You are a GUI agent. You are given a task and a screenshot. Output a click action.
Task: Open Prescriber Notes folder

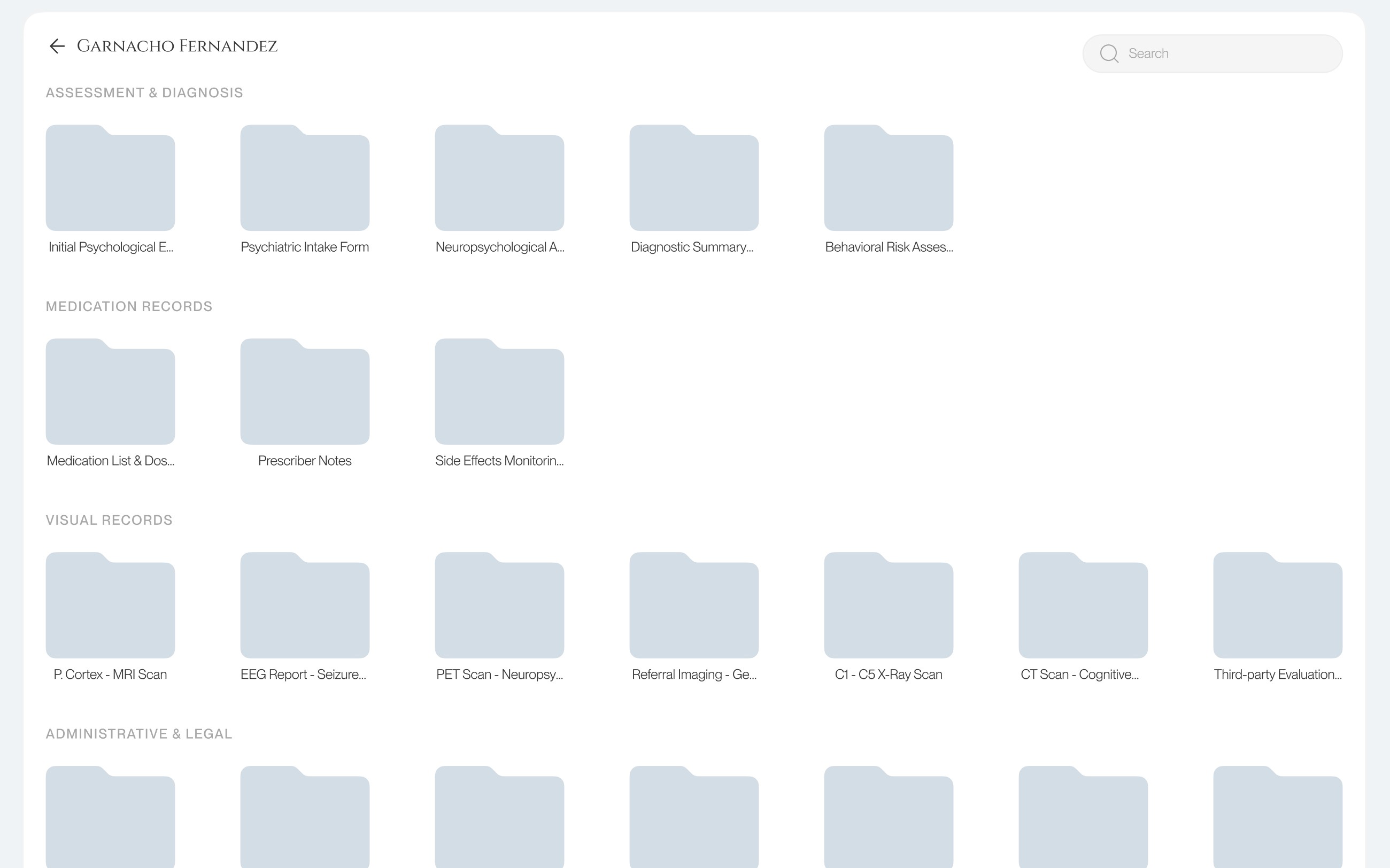pos(305,393)
